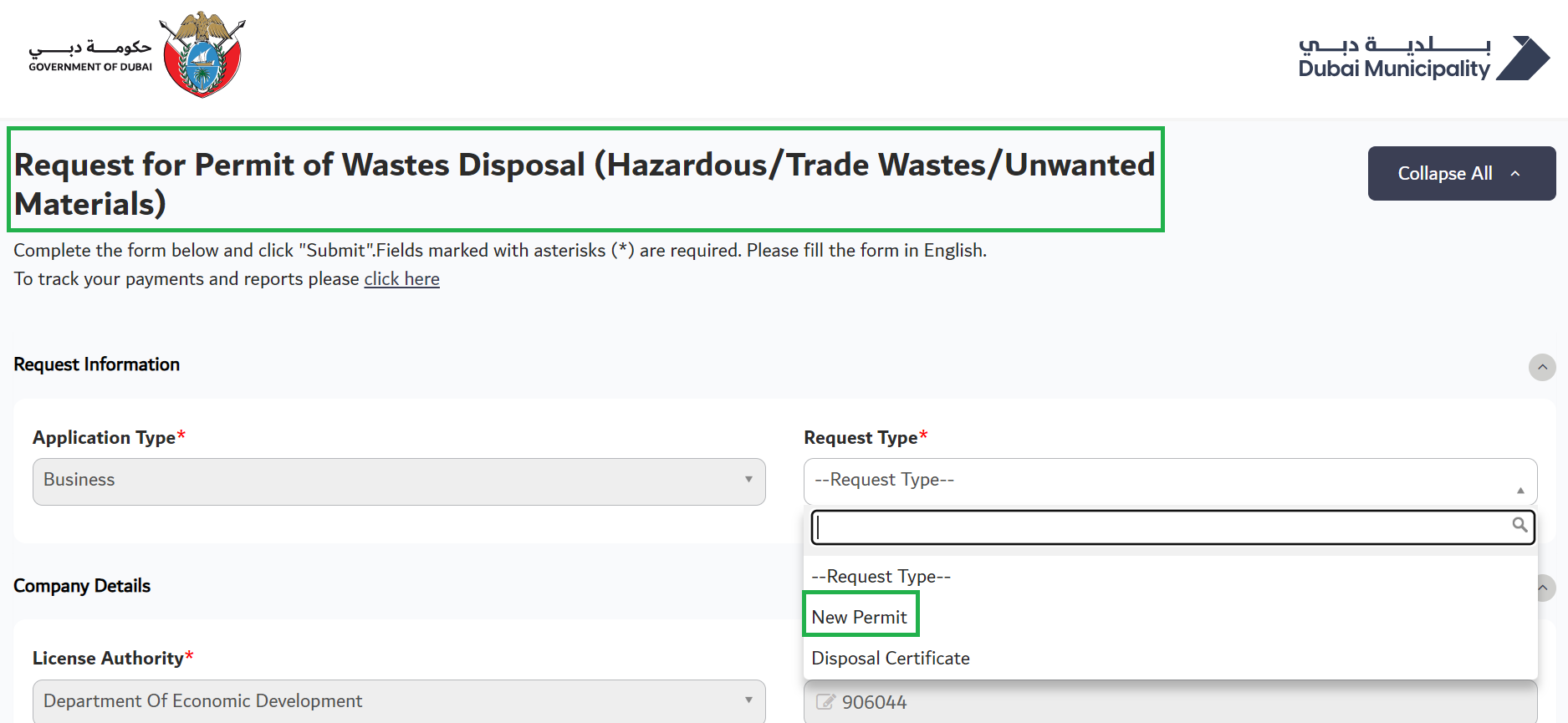
Task: Click the Collapse All button
Action: tap(1460, 173)
